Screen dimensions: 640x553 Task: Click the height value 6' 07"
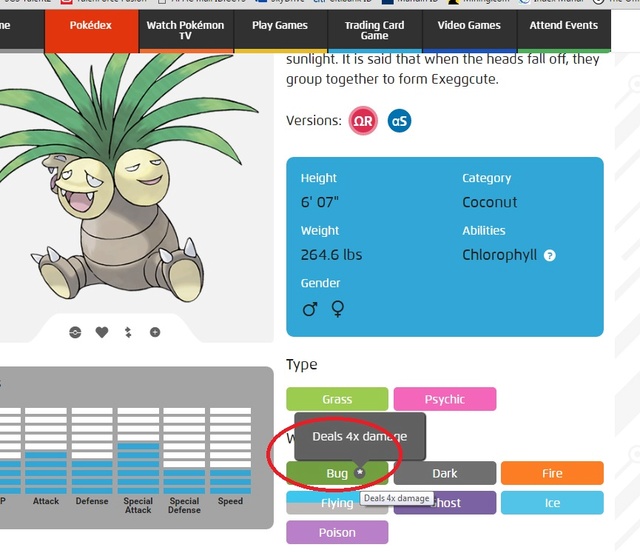click(x=320, y=202)
